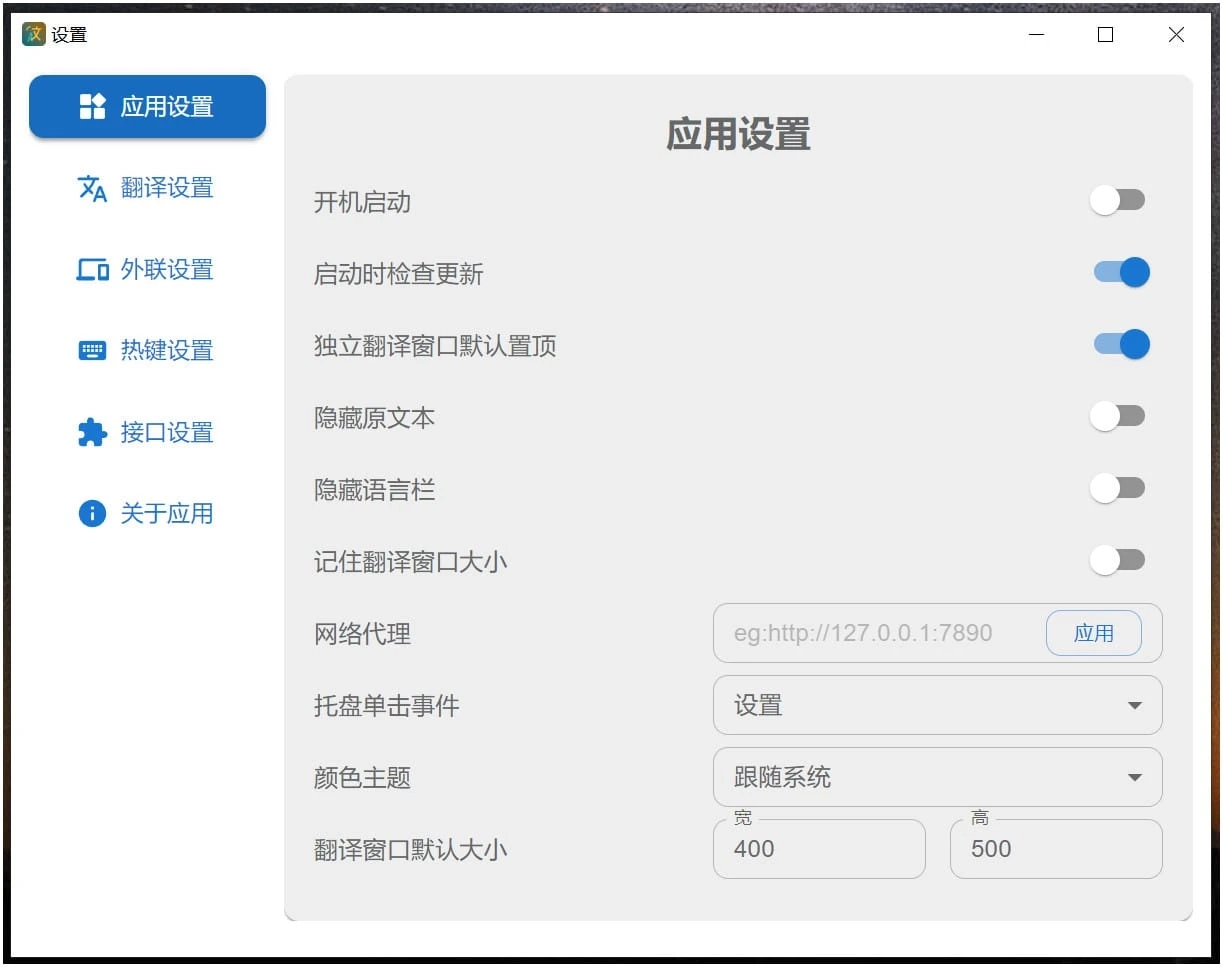The image size is (1223, 967).
Task: Click the 宽 width input field
Action: point(818,850)
